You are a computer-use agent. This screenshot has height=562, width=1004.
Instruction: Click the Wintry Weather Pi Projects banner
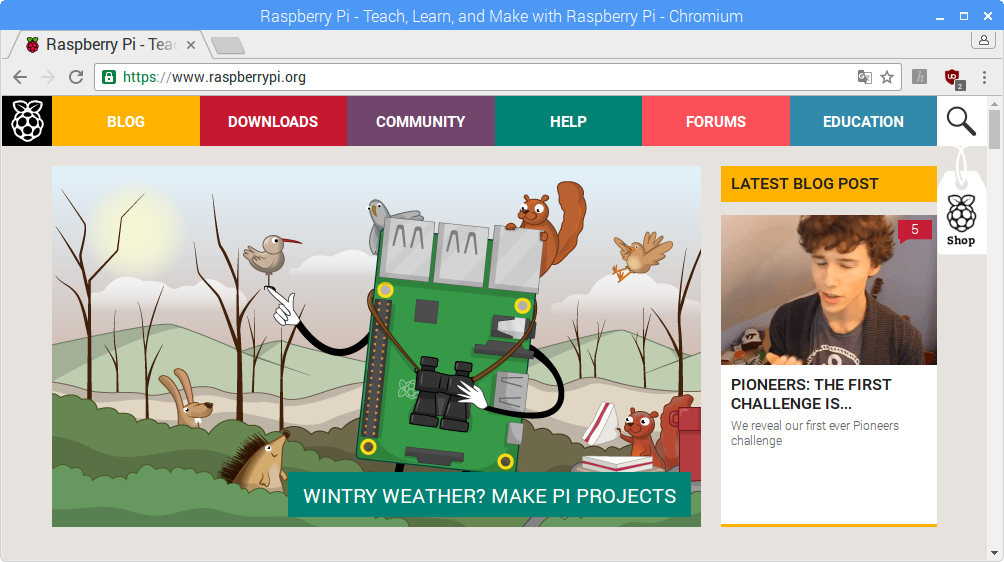[489, 495]
